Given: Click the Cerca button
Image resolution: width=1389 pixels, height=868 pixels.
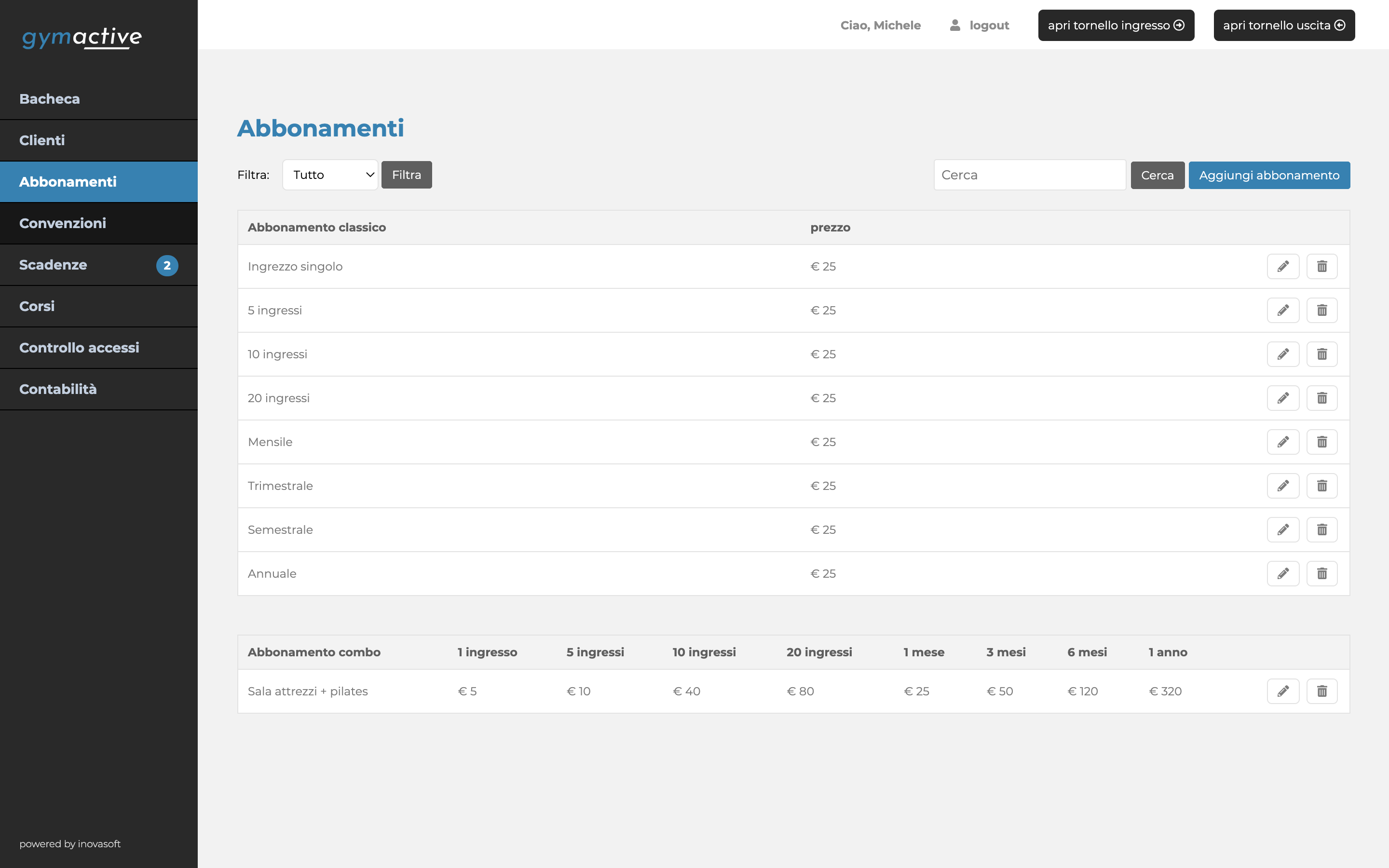Looking at the screenshot, I should [x=1157, y=175].
